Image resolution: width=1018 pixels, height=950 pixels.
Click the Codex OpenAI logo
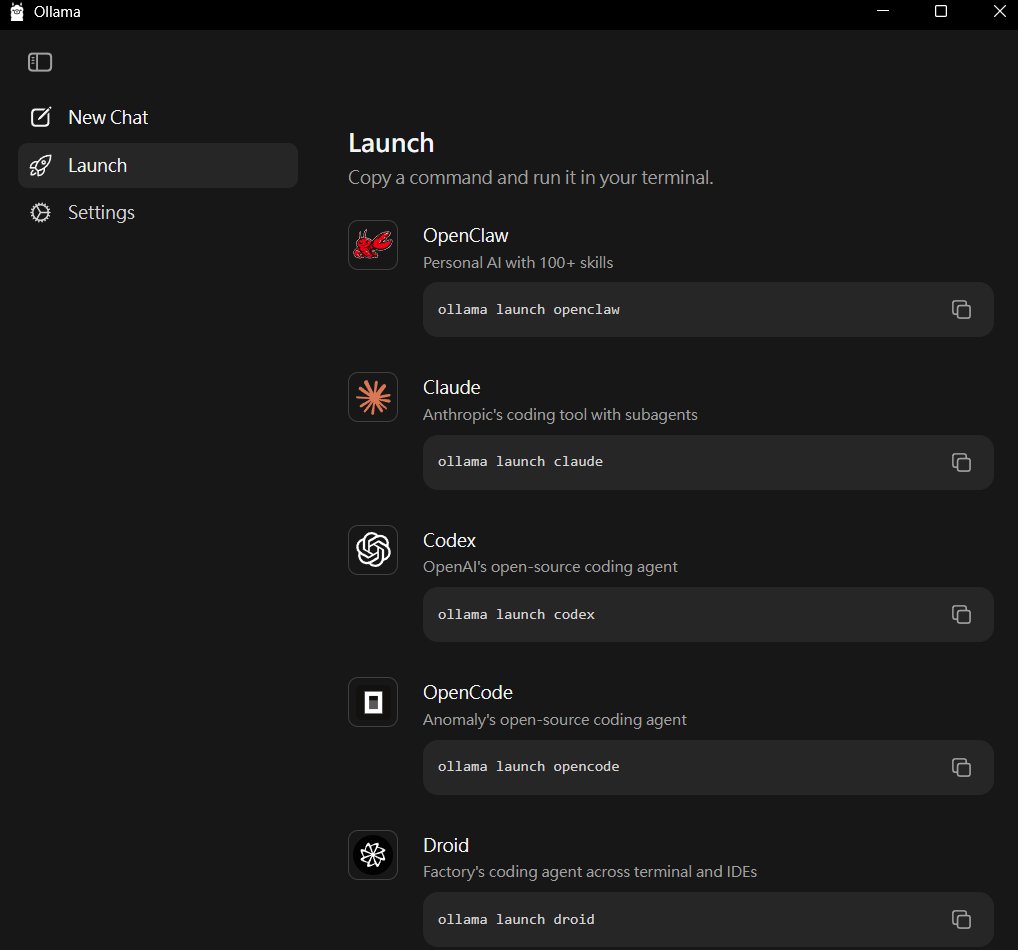[373, 550]
